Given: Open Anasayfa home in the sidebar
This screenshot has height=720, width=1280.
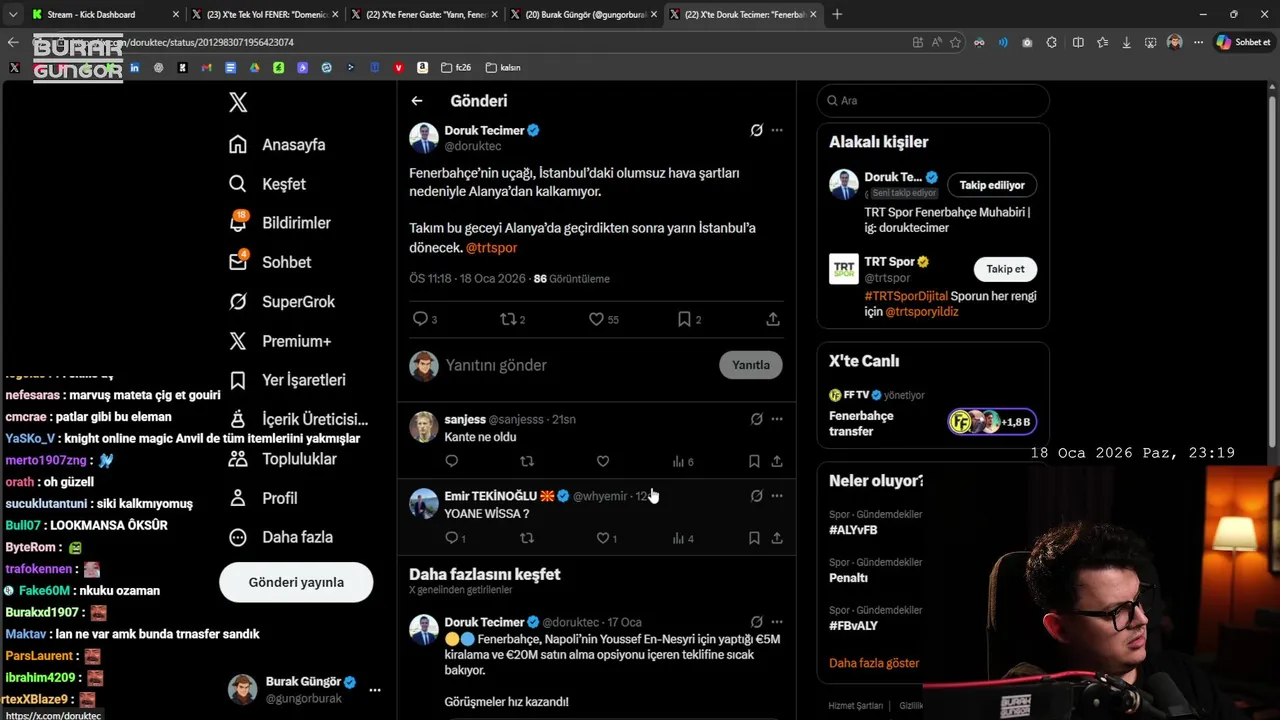Looking at the screenshot, I should (x=277, y=145).
